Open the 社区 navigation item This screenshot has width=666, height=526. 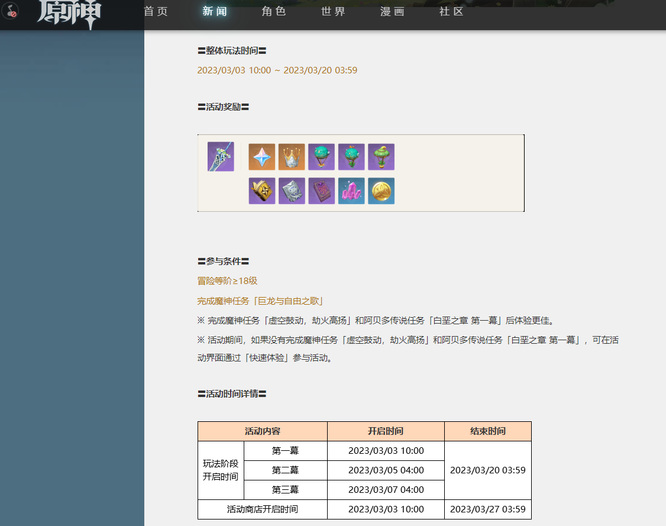point(451,11)
